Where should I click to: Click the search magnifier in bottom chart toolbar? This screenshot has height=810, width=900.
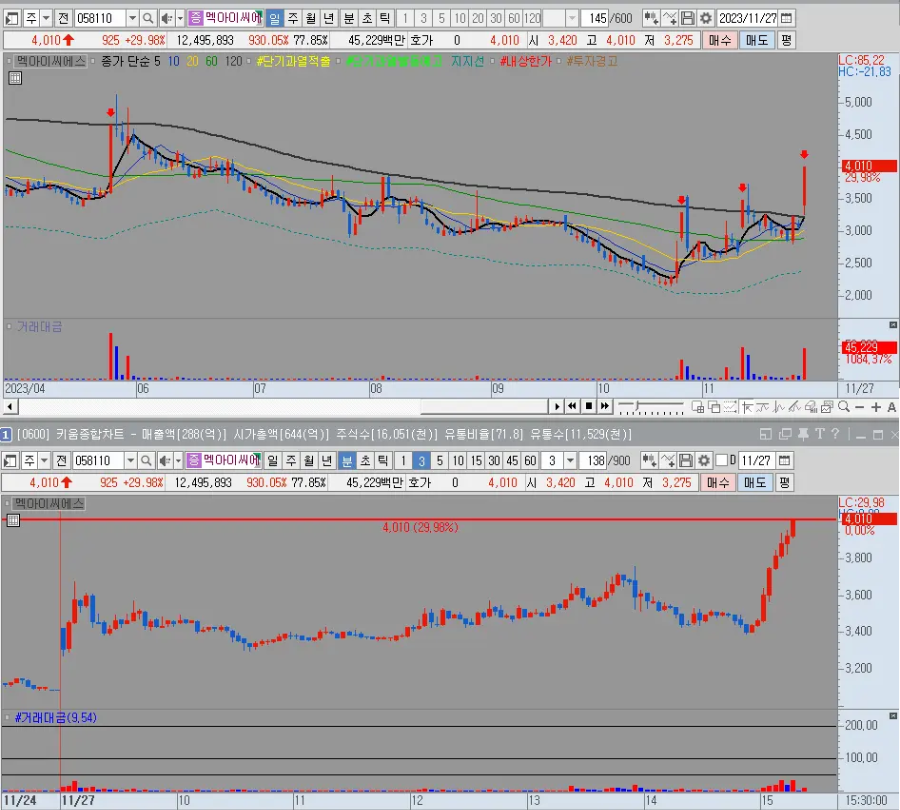pos(146,460)
